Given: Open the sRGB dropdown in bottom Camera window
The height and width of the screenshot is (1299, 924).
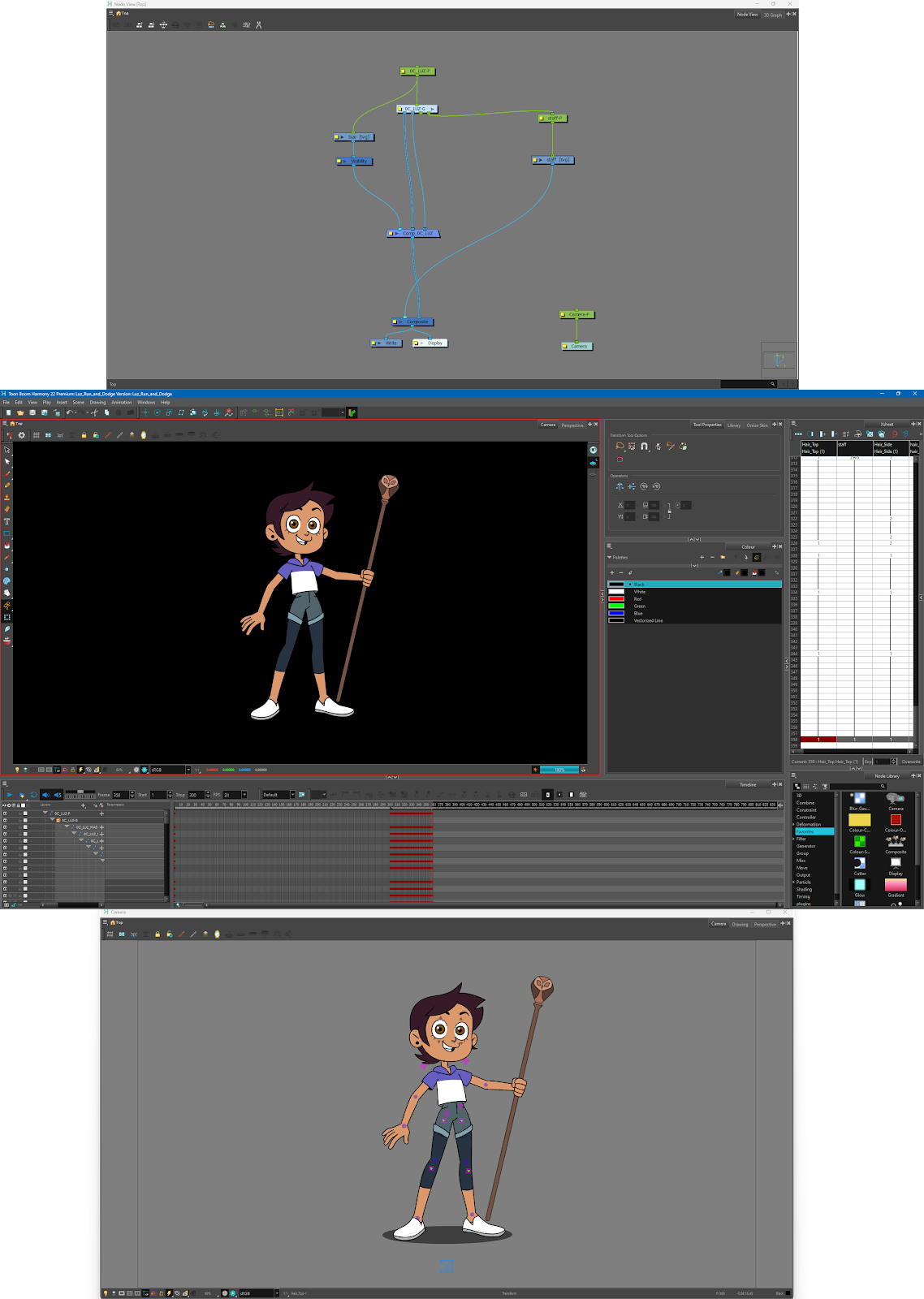Looking at the screenshot, I should (x=277, y=1293).
